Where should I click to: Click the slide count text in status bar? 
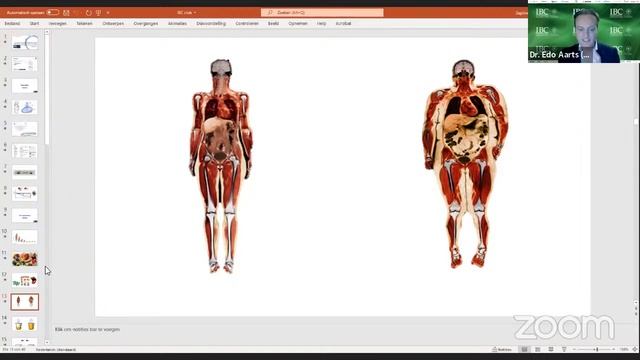[x=13, y=350]
